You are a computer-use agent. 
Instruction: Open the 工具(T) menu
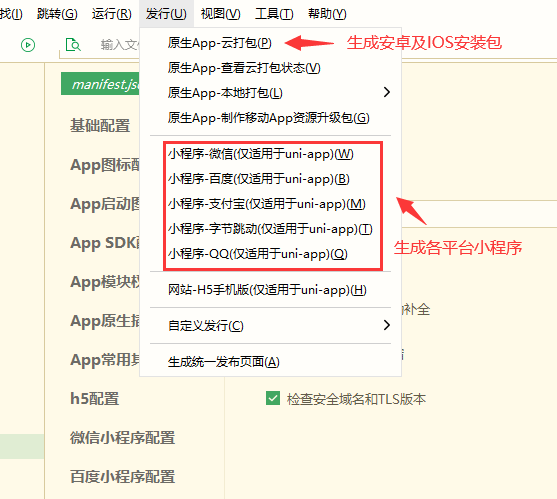click(274, 14)
